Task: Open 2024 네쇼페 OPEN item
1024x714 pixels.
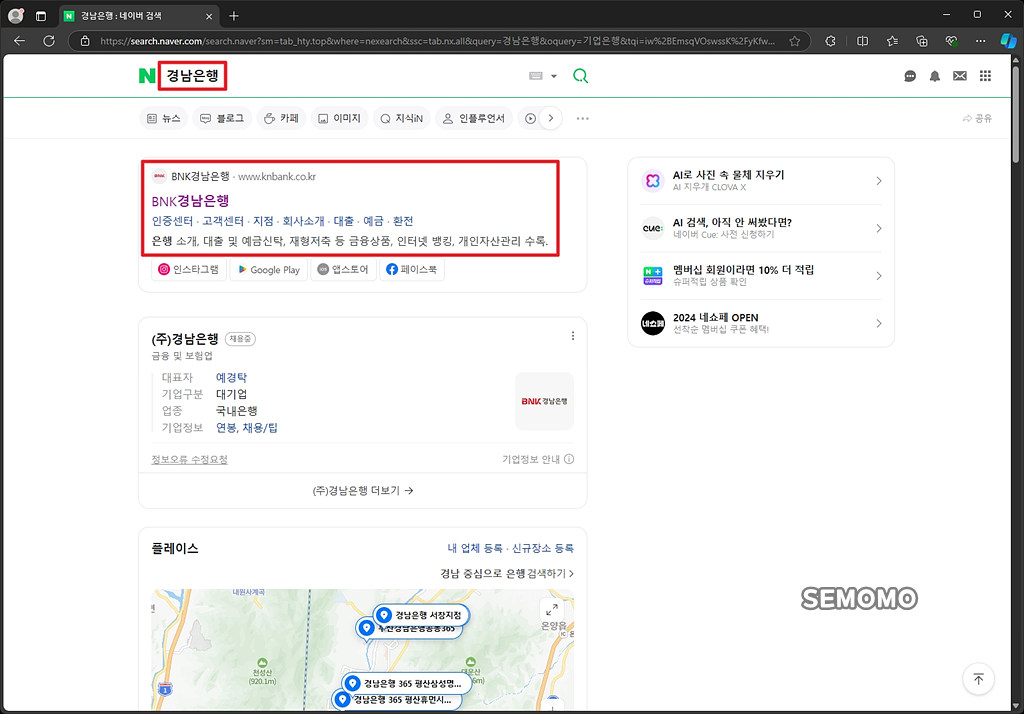Action: [761, 323]
